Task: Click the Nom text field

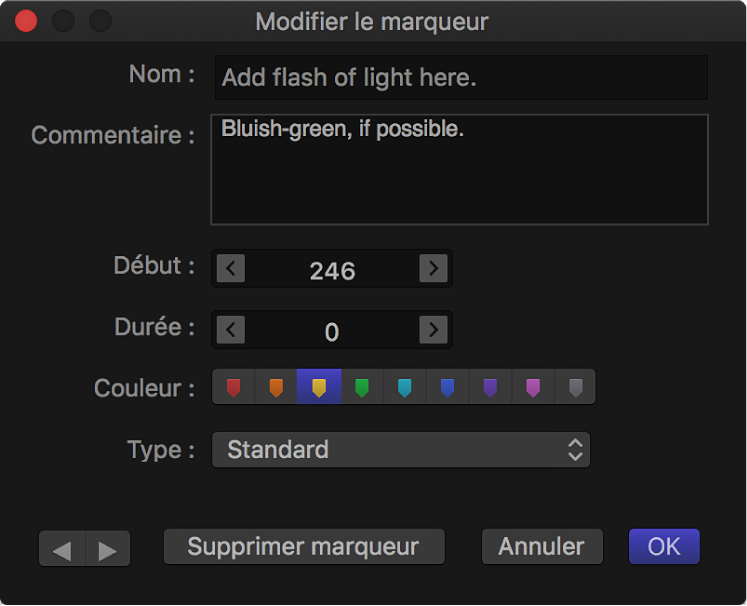Action: pyautogui.click(x=461, y=78)
